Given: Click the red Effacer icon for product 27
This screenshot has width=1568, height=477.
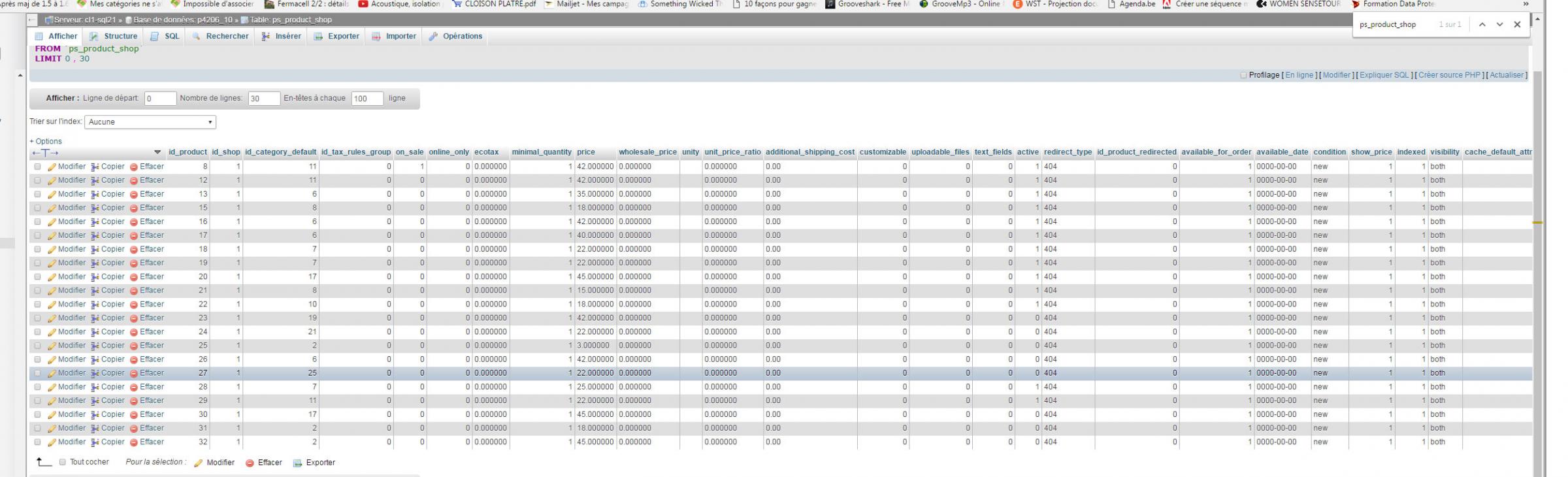Looking at the screenshot, I should [x=134, y=374].
